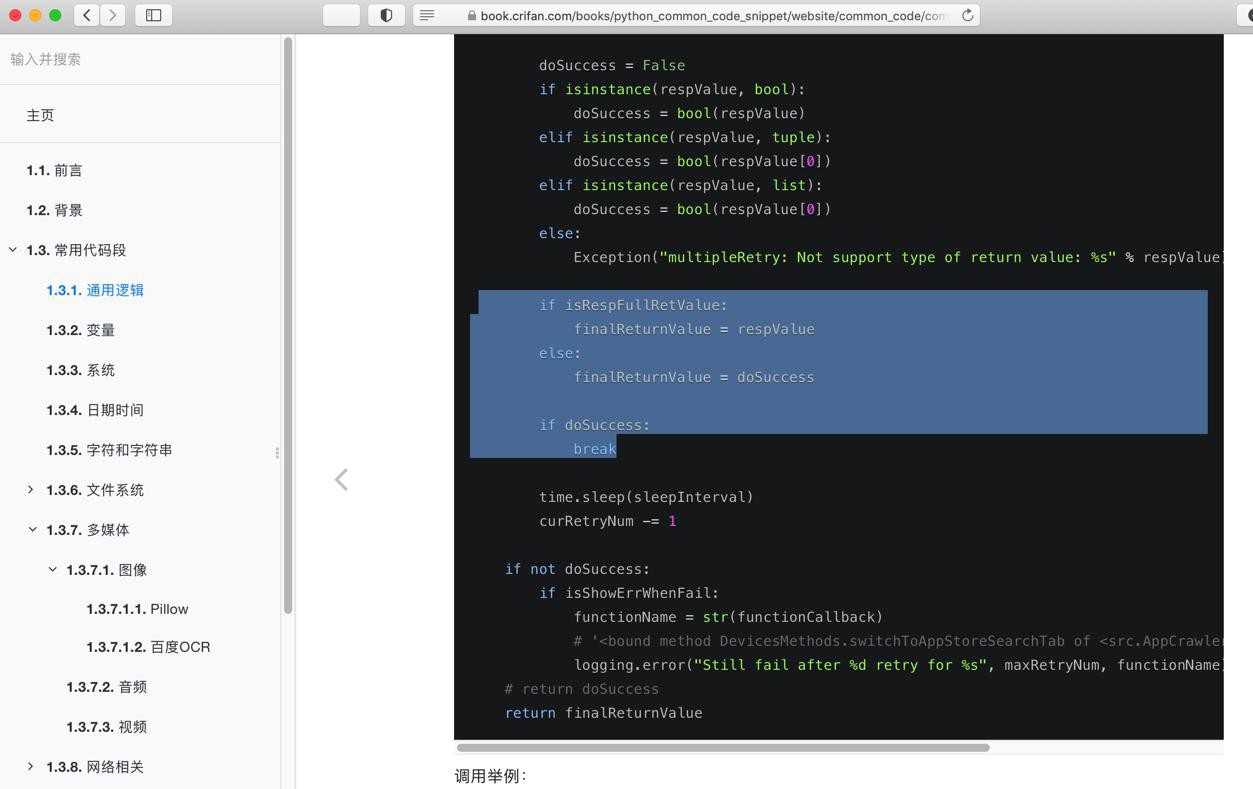Image resolution: width=1253 pixels, height=789 pixels.
Task: Select 1.3.1. 通用逻辑 section
Action: [x=96, y=290]
